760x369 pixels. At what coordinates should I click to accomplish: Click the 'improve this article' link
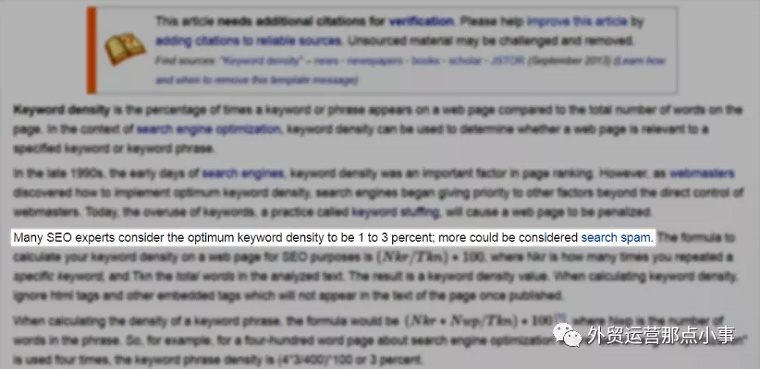577,21
